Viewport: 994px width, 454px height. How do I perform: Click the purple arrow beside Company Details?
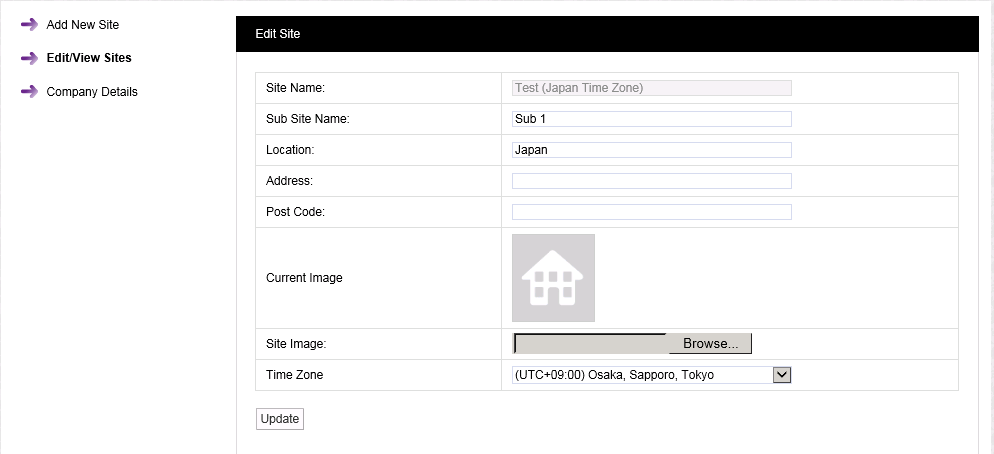tap(29, 92)
